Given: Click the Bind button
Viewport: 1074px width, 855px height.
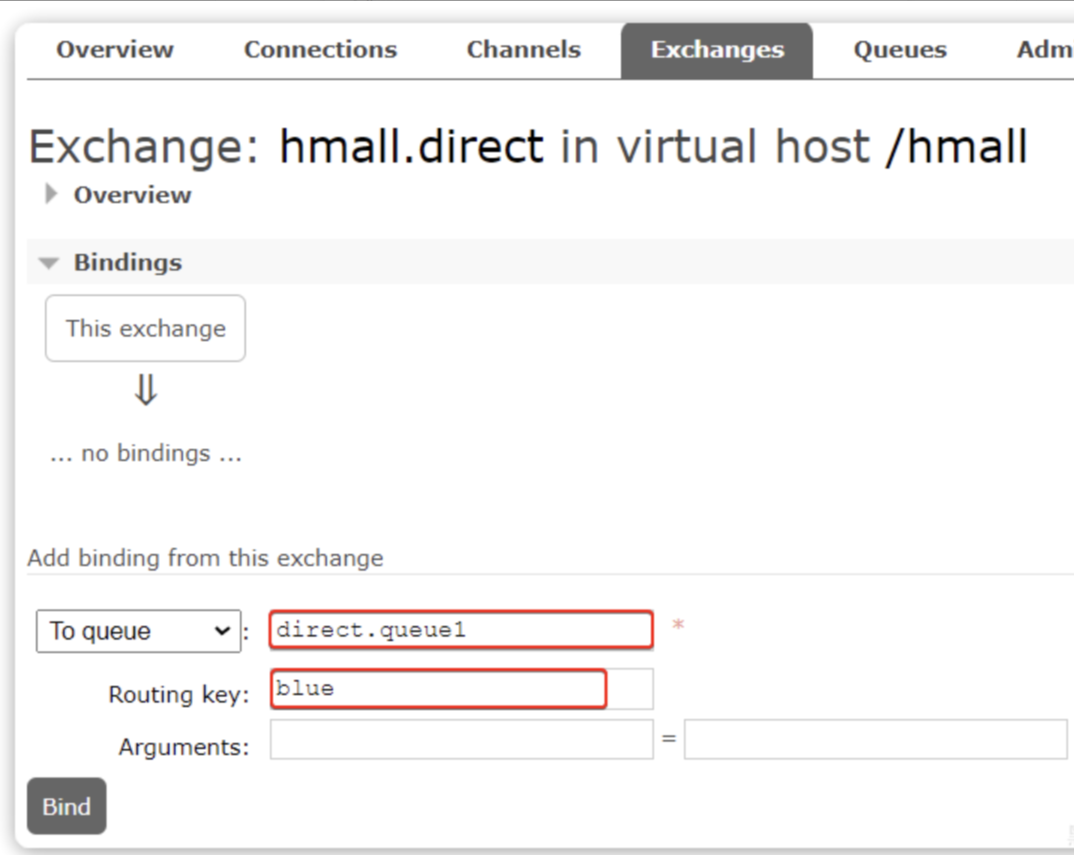Looking at the screenshot, I should coord(66,806).
